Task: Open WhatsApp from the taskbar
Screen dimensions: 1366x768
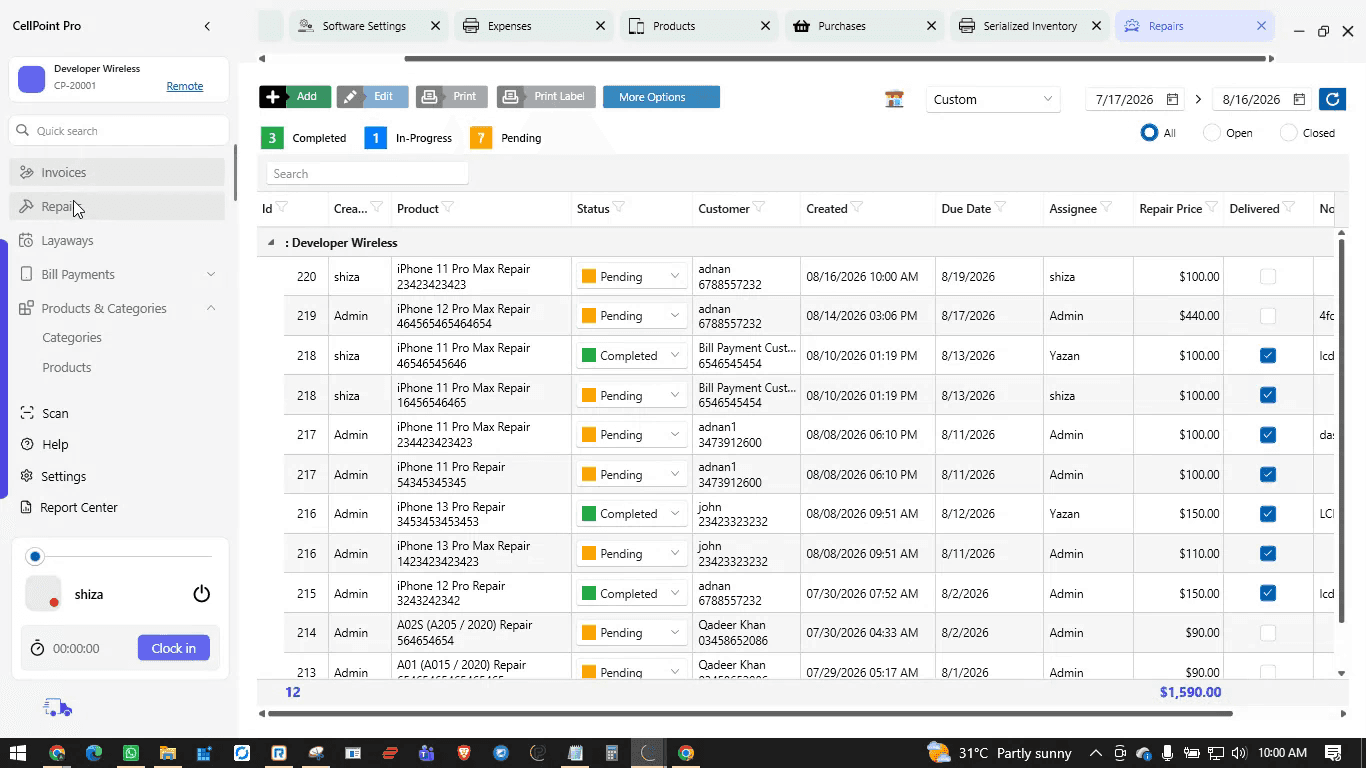Action: pos(131,753)
